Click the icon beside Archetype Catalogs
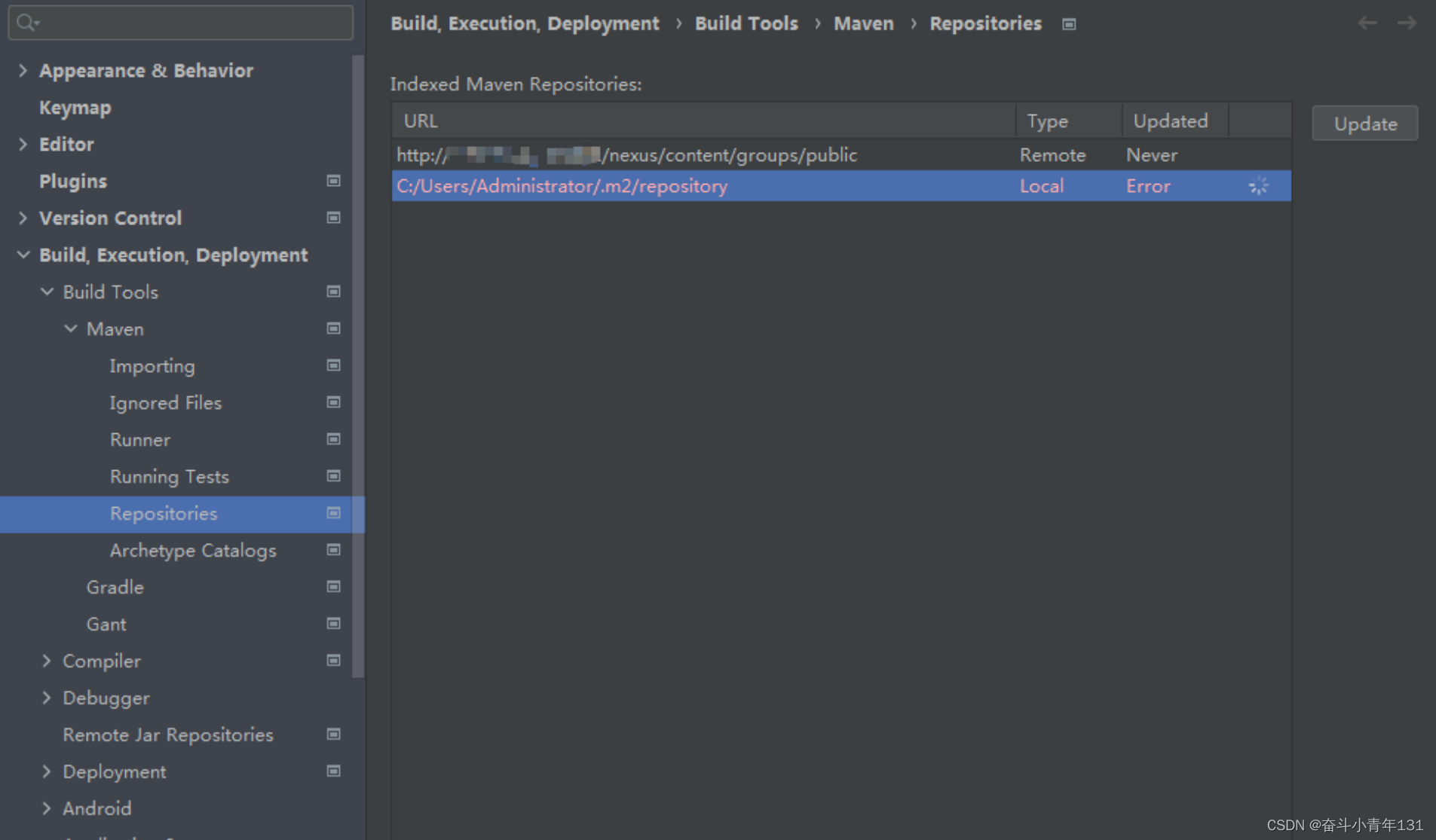Screen dimensions: 1436x840 332,550
